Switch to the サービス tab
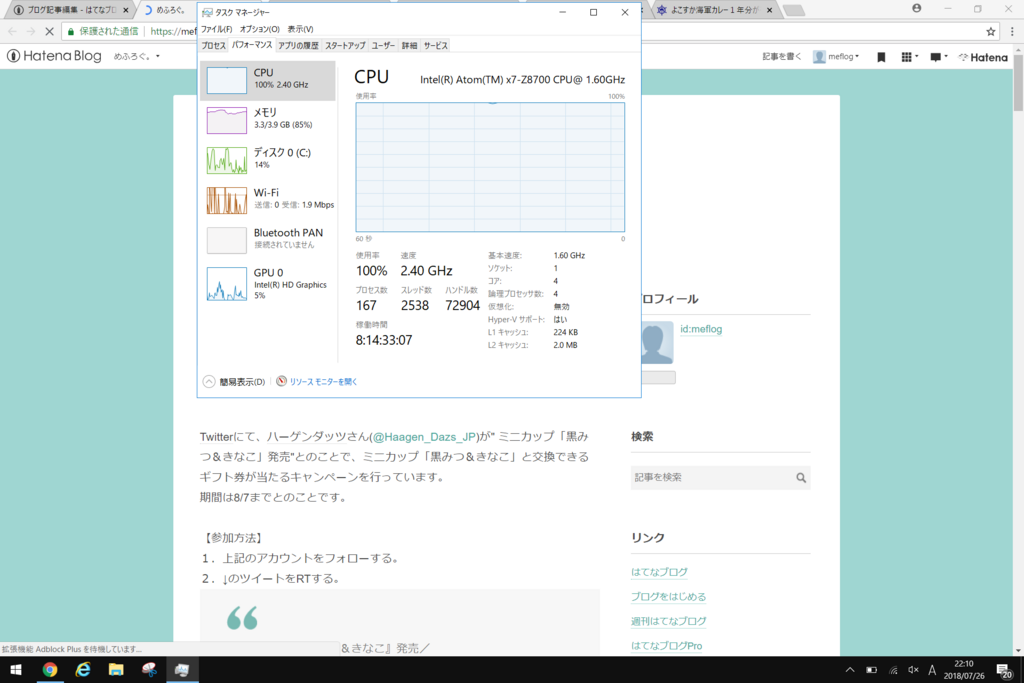1024x683 pixels. [x=436, y=46]
